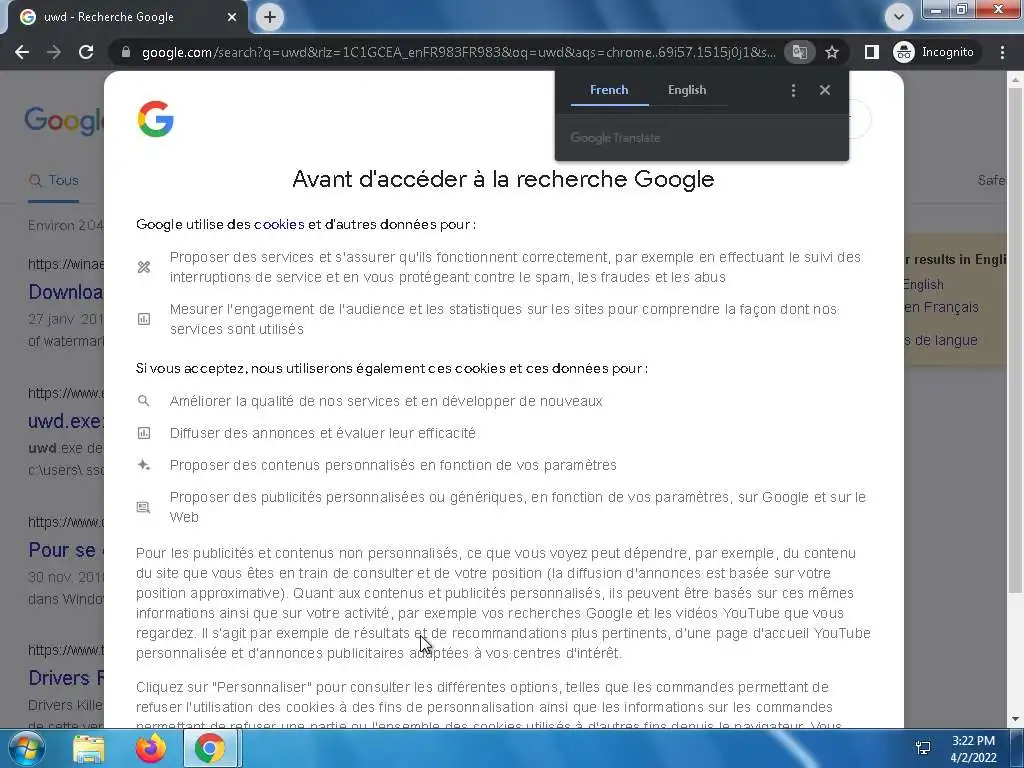Click the browser forward arrow

pos(54,52)
